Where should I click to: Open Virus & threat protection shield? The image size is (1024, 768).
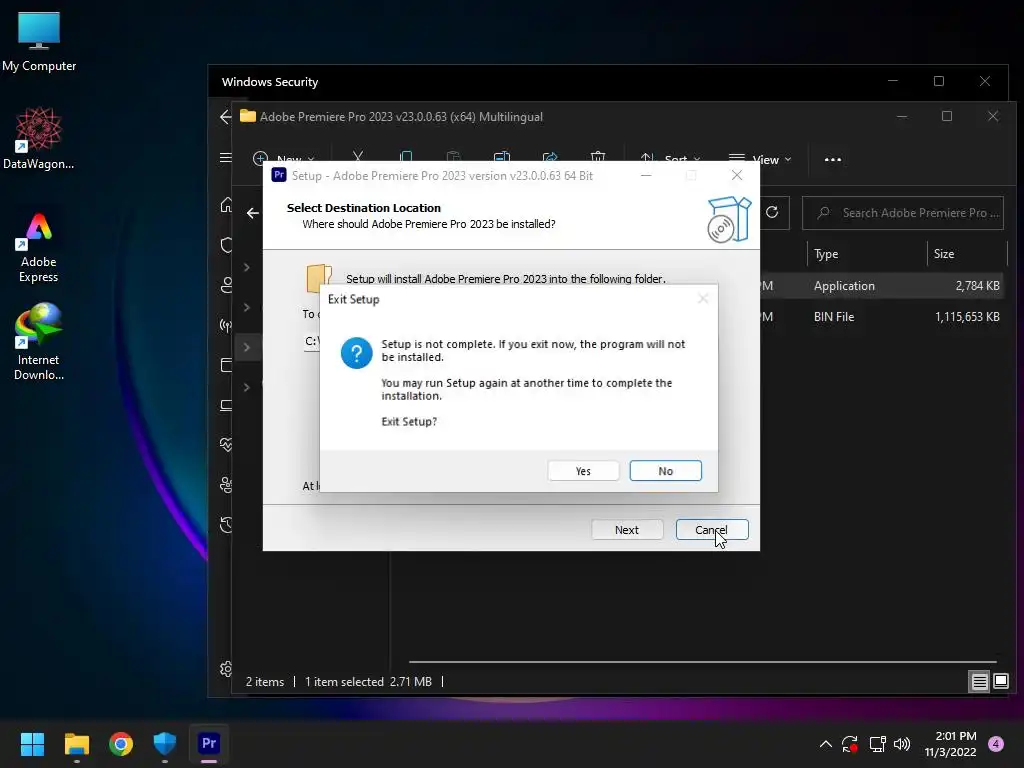click(x=226, y=245)
